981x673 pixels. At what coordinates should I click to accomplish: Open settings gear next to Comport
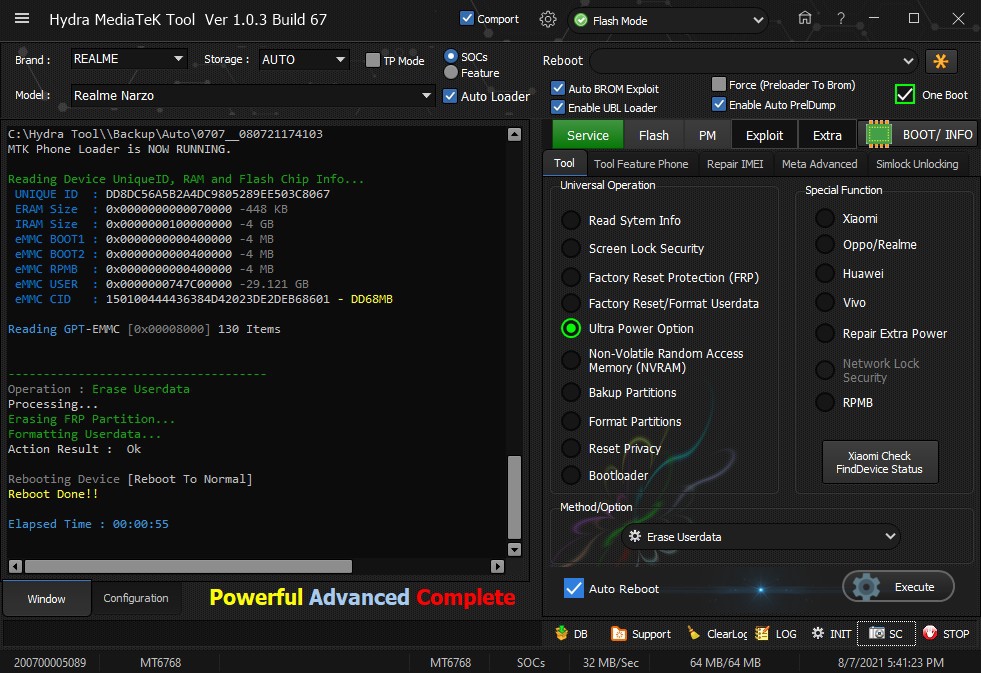pyautogui.click(x=547, y=19)
